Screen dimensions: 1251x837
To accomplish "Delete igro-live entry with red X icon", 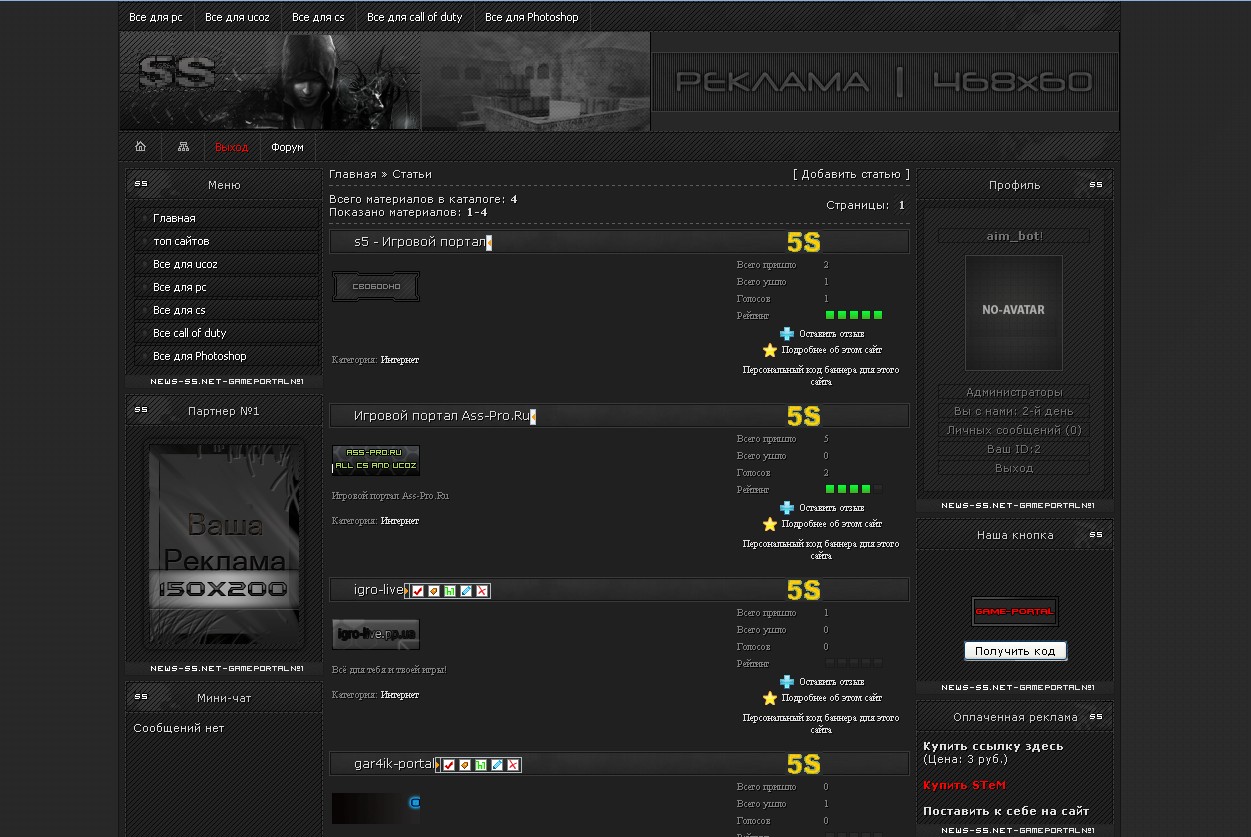I will 482,591.
